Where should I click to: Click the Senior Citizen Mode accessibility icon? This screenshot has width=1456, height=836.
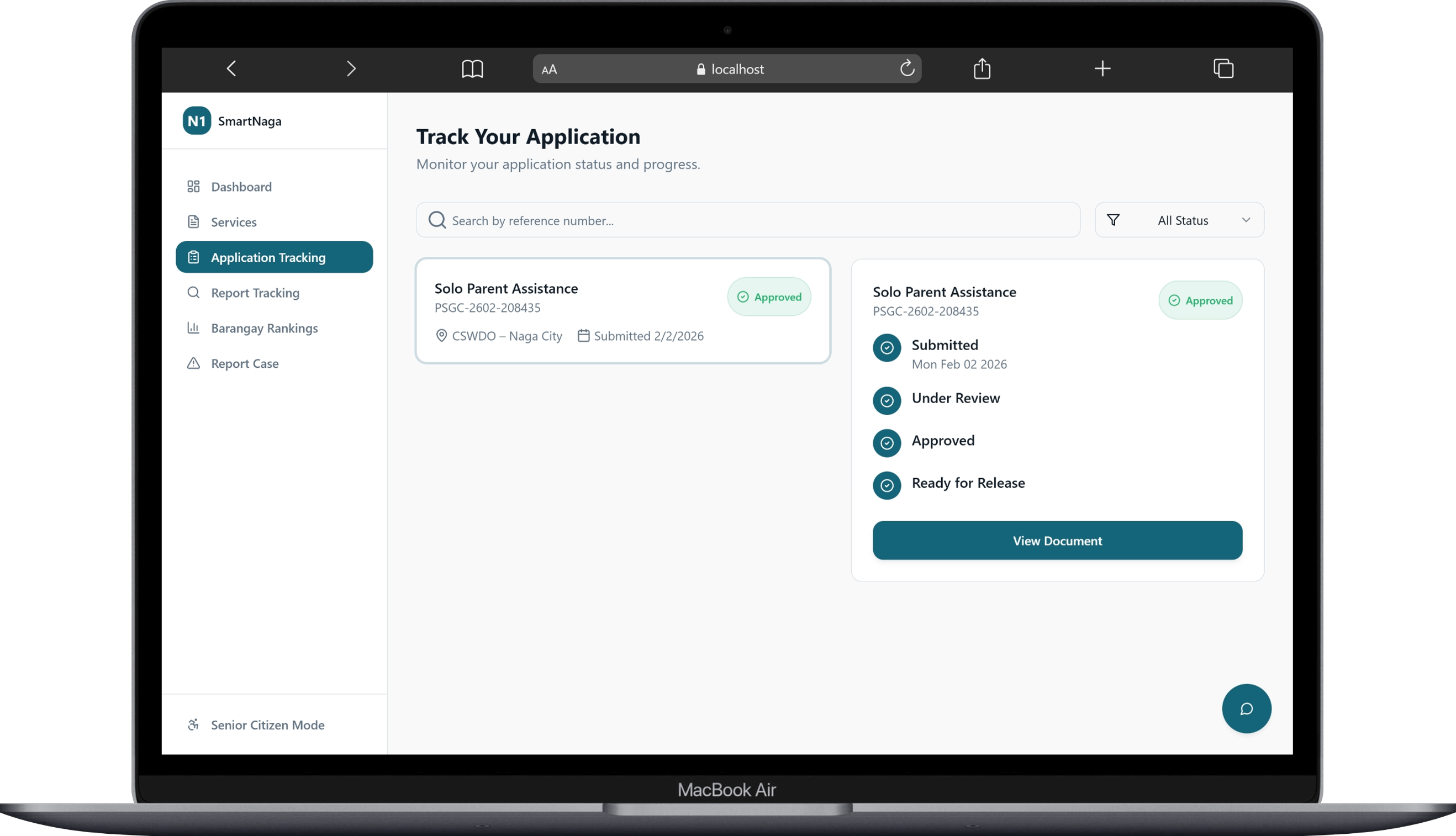coord(193,724)
